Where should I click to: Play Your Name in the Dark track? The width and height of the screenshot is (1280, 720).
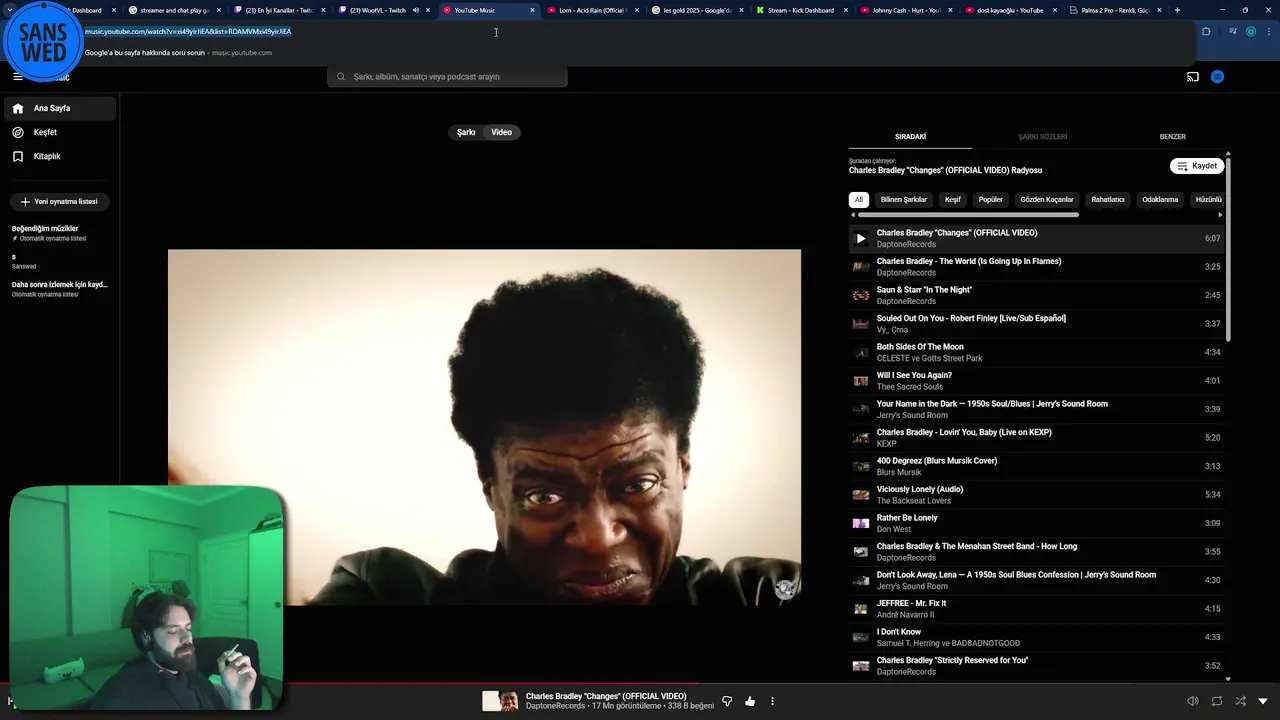pyautogui.click(x=1036, y=409)
